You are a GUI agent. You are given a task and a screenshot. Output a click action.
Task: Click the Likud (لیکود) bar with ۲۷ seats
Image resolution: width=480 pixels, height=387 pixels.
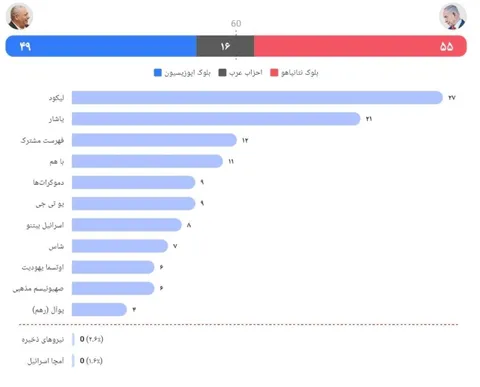click(x=257, y=98)
